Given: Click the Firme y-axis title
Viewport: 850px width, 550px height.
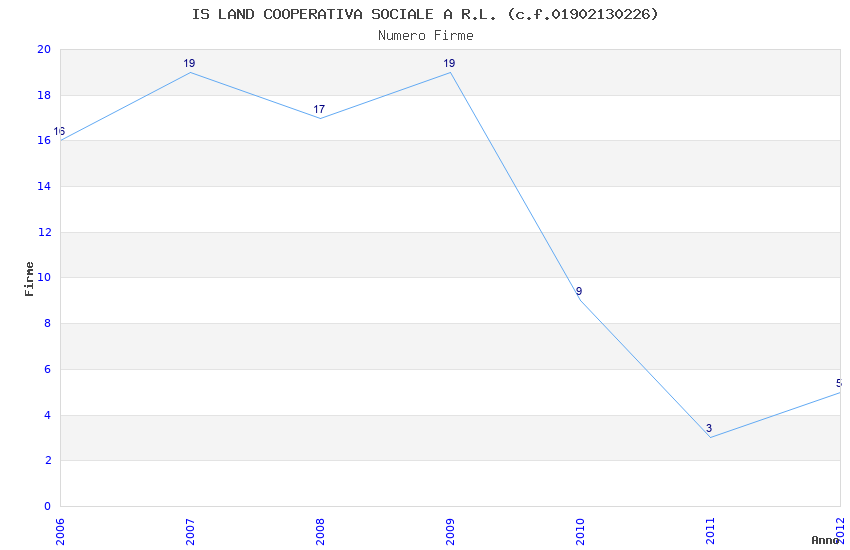Looking at the screenshot, I should tap(29, 279).
